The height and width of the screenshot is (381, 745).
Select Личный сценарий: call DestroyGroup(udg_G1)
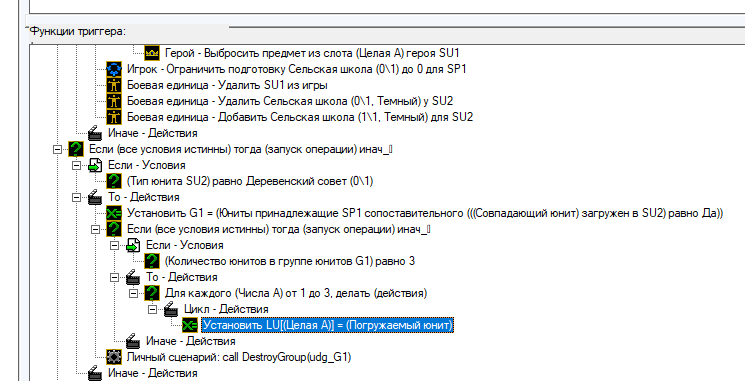point(239,358)
